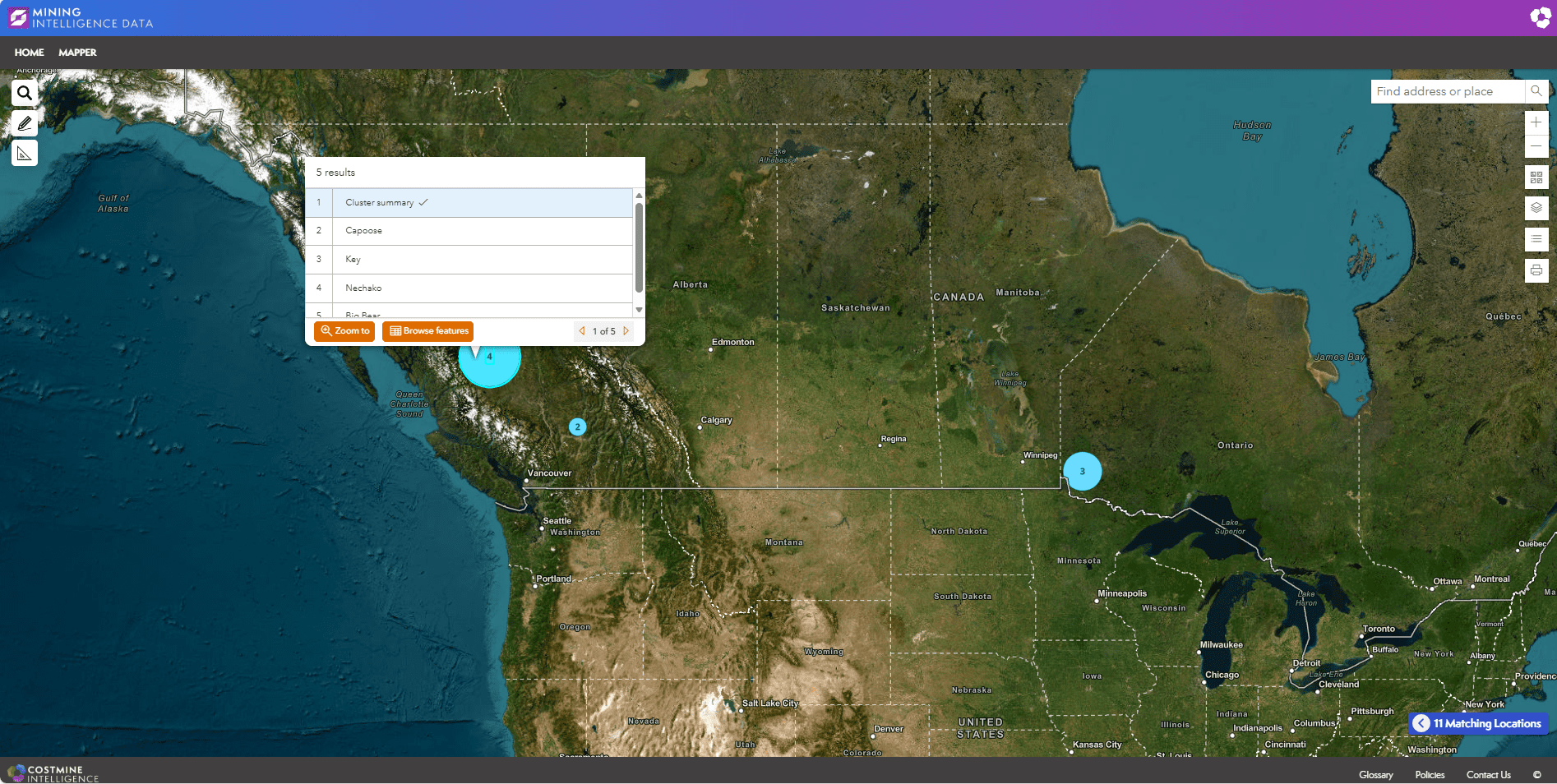Screen dimensions: 1557x784
Task: Click the Zoom to button
Action: point(344,331)
